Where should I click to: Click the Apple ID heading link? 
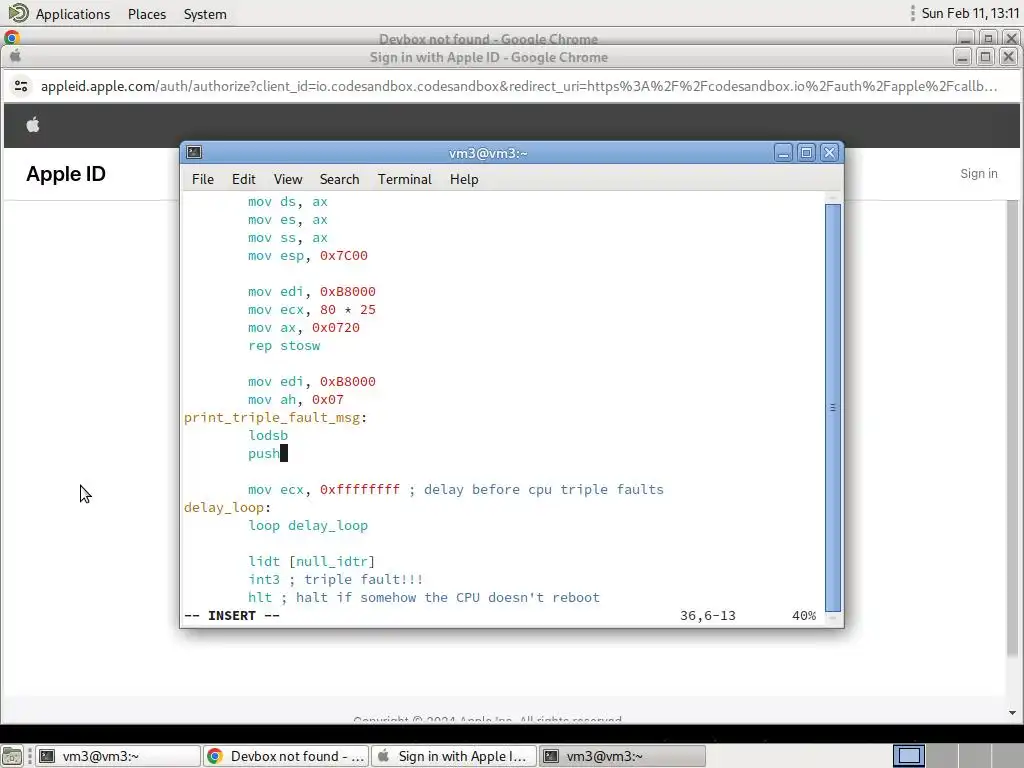pos(65,174)
